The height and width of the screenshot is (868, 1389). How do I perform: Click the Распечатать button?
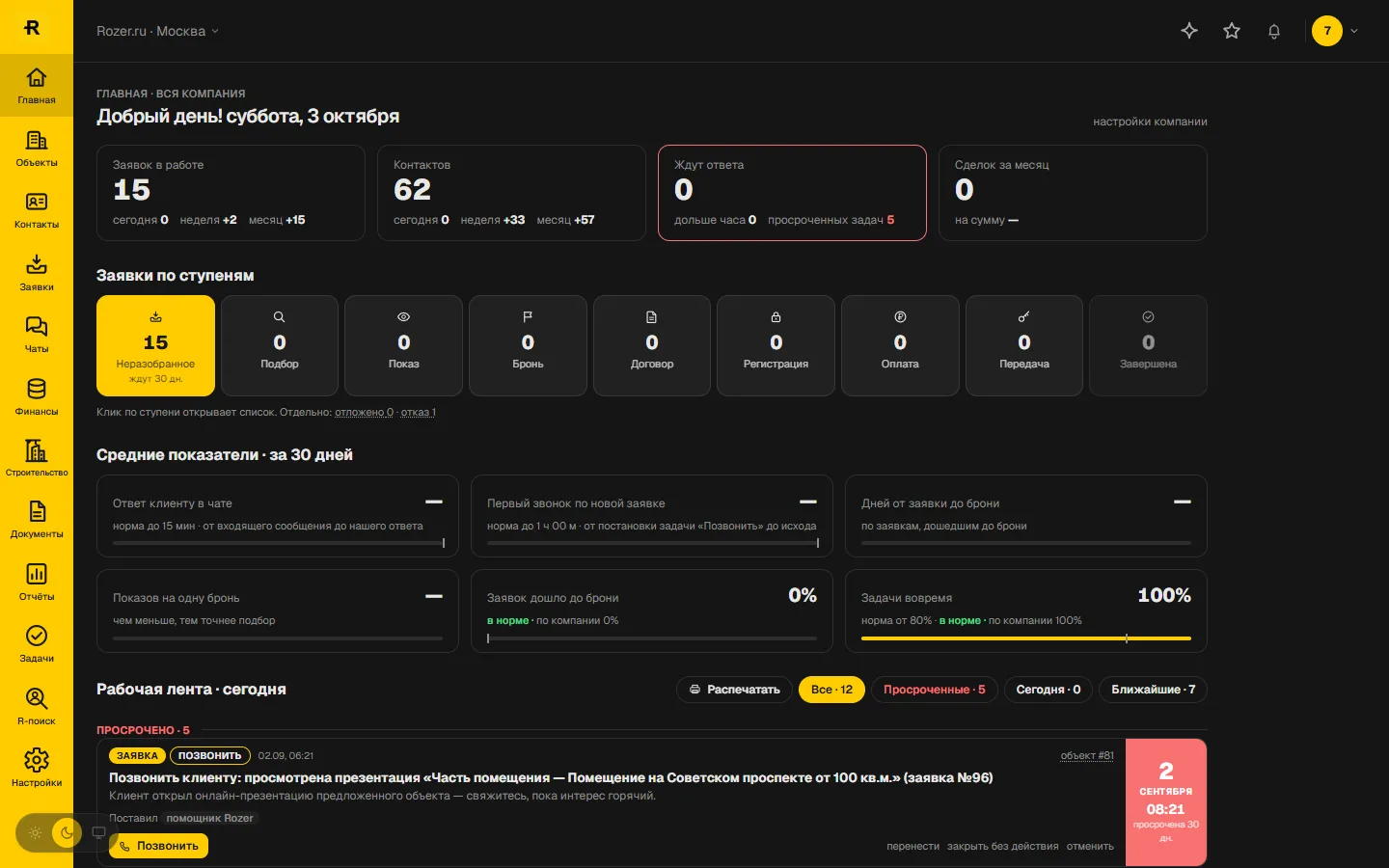tap(735, 690)
